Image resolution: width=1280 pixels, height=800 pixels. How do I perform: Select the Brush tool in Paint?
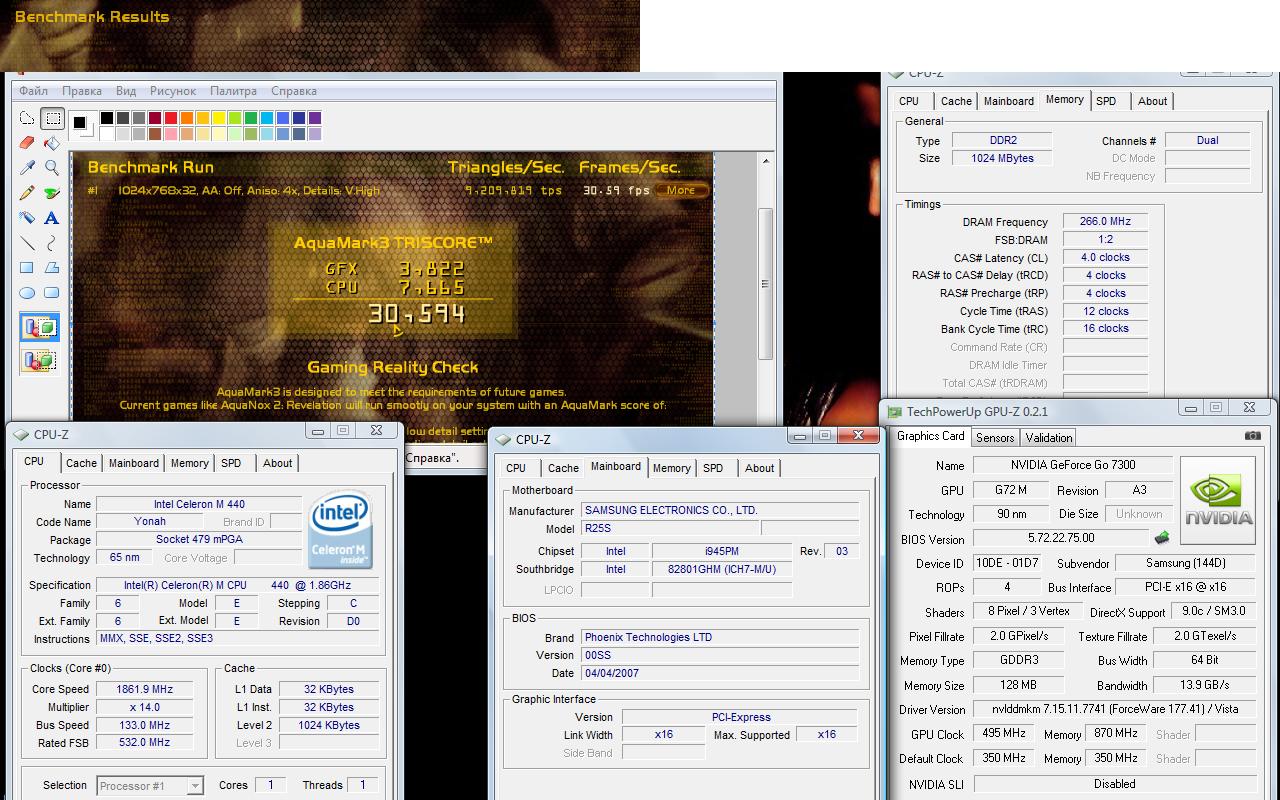[52, 193]
